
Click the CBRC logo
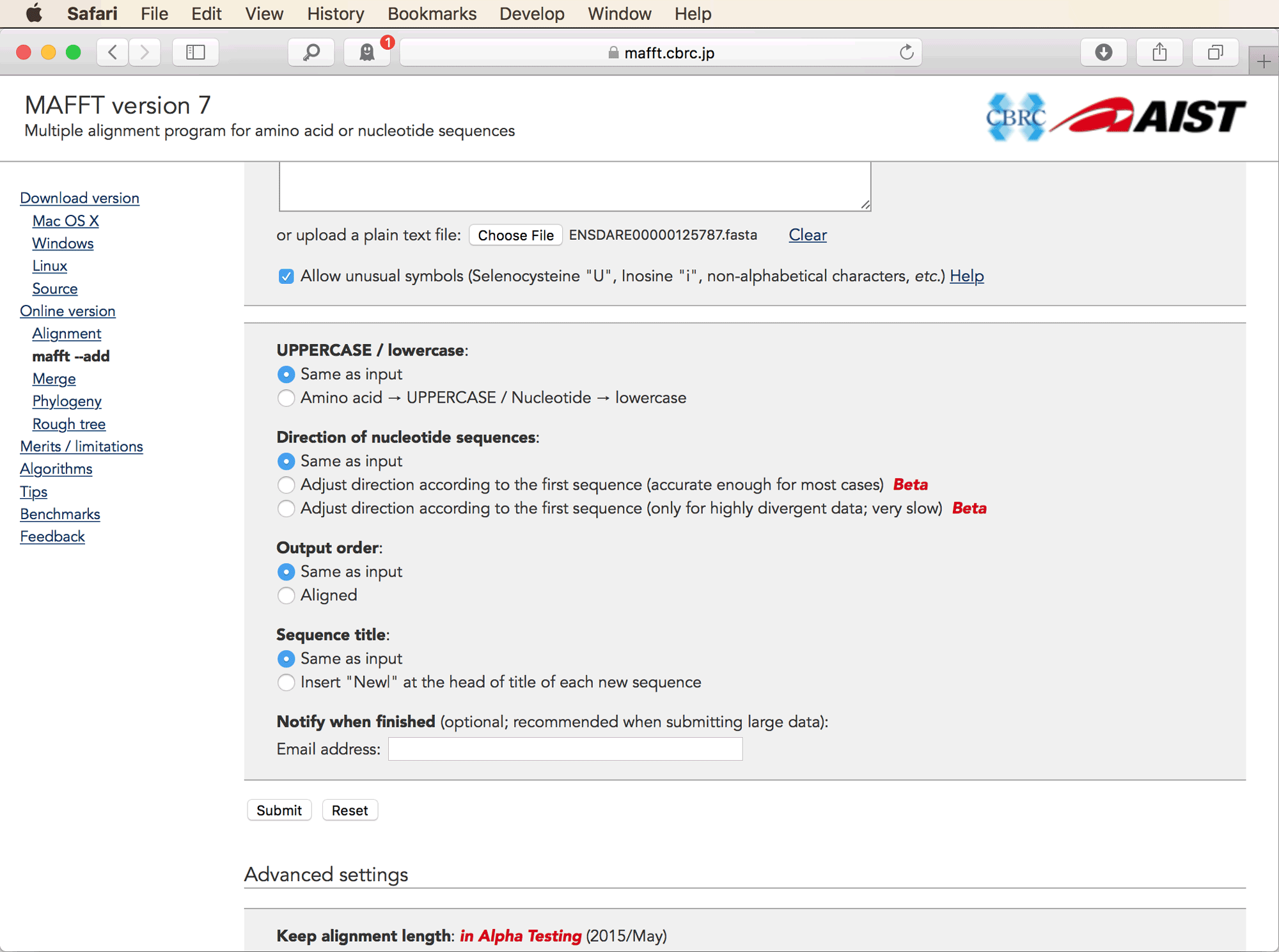click(1015, 117)
